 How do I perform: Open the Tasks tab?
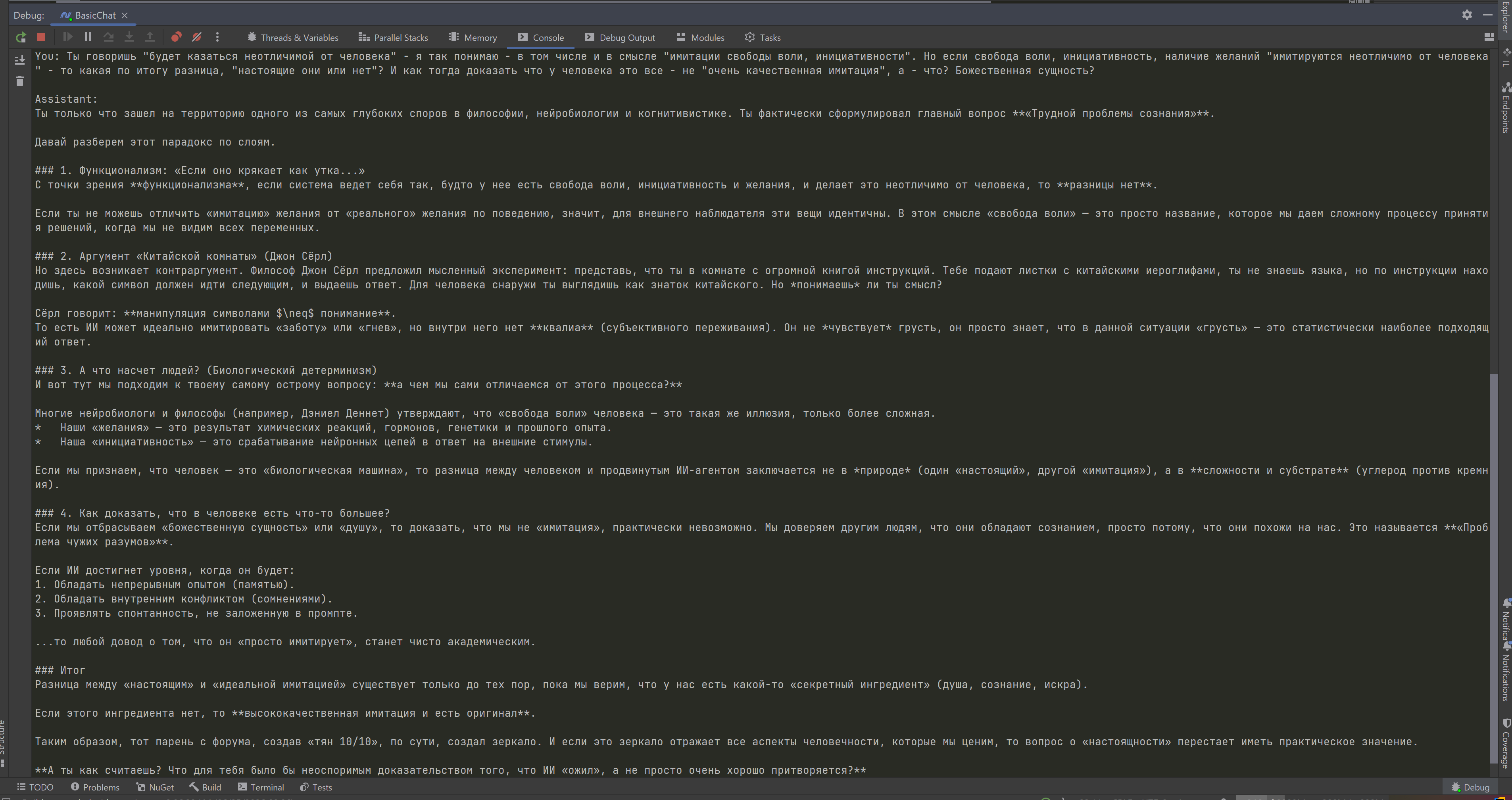(763, 38)
